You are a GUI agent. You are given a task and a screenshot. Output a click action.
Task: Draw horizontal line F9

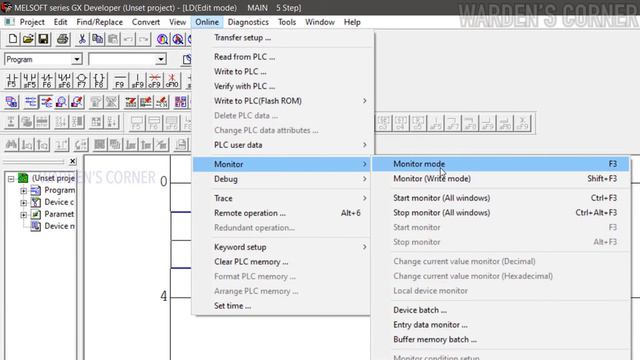120,80
